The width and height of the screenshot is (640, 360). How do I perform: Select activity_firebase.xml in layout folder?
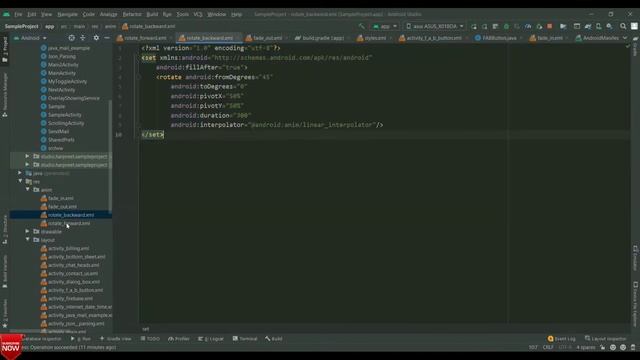click(70, 298)
